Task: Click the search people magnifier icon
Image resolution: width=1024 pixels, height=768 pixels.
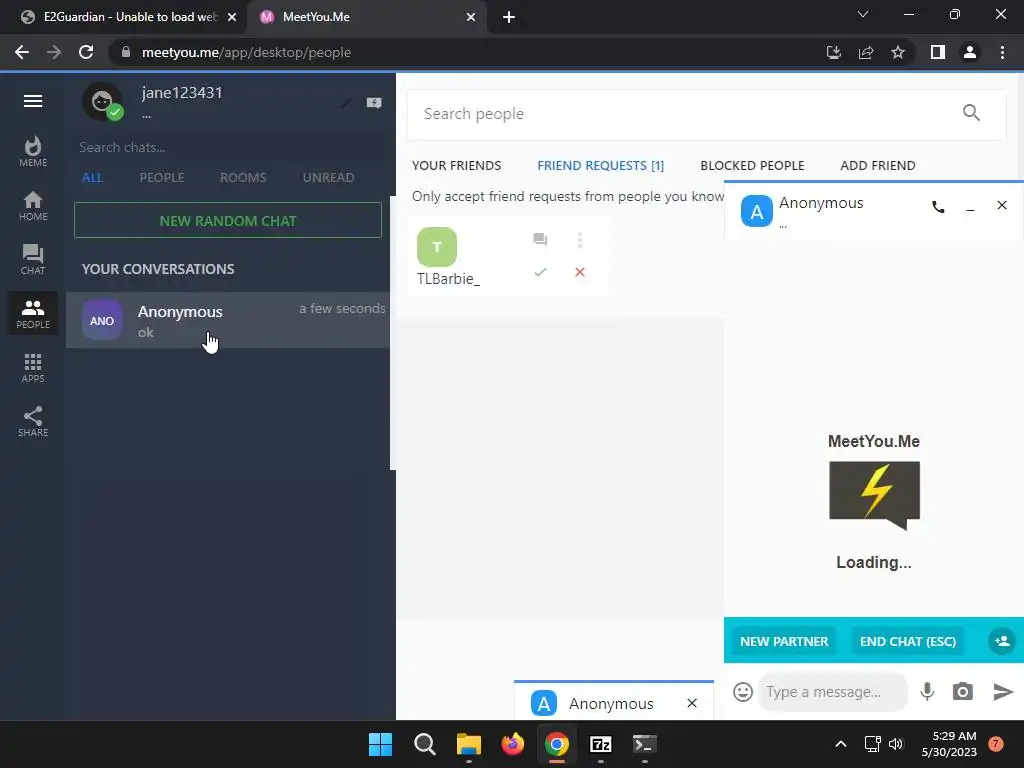Action: (971, 113)
